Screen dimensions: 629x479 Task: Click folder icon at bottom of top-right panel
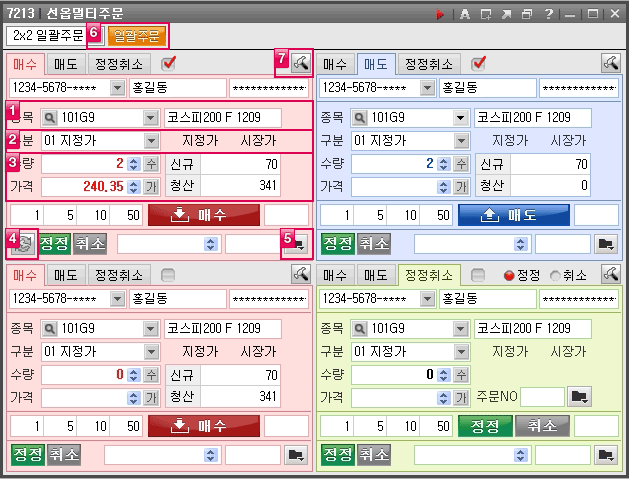click(605, 243)
